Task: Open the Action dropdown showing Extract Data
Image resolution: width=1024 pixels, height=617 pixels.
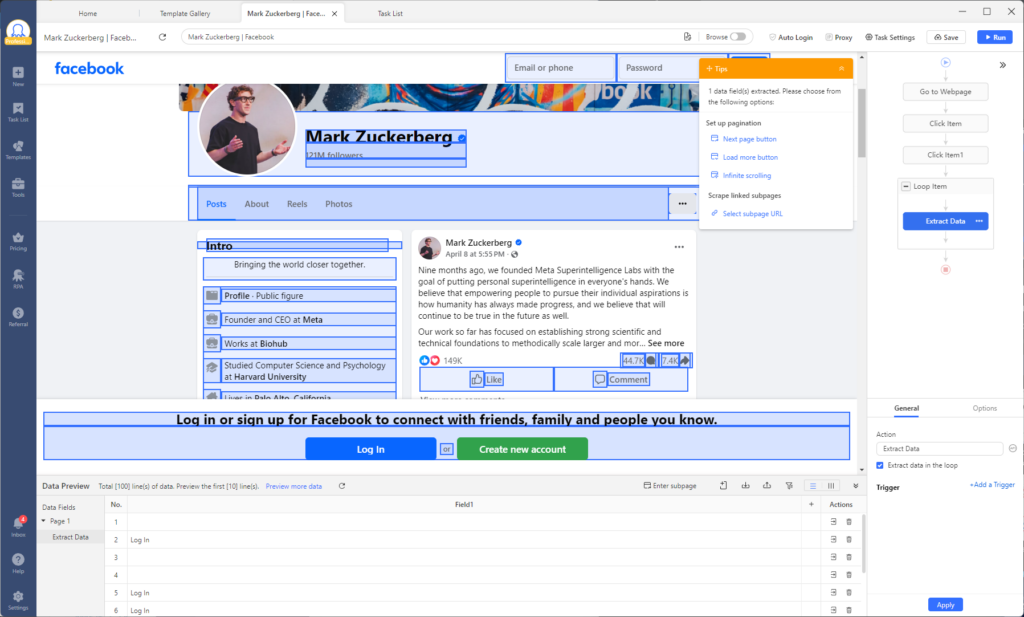Action: click(939, 449)
